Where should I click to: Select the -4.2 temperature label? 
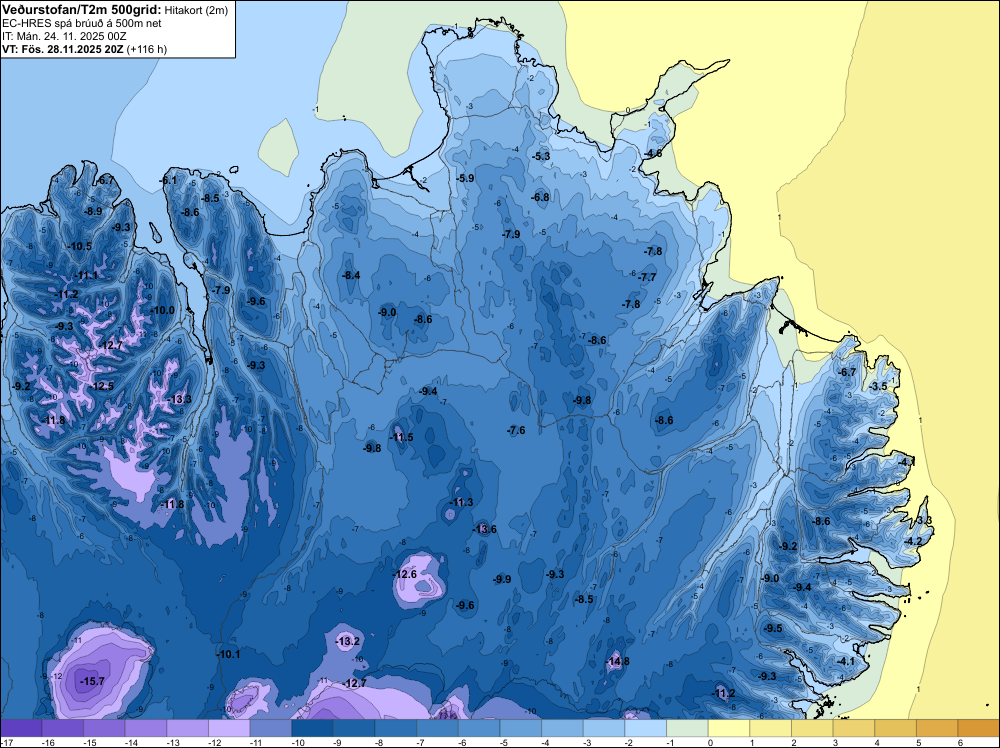913,541
